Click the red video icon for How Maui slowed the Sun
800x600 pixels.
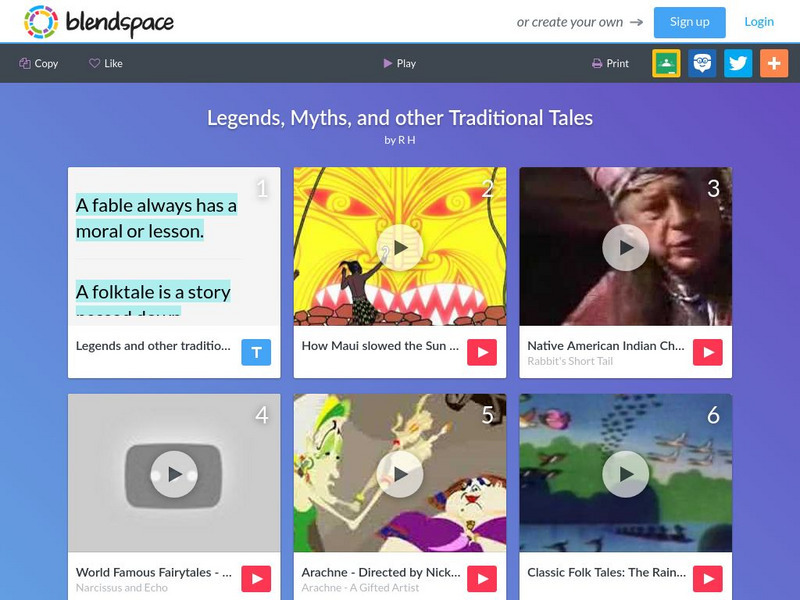[482, 352]
